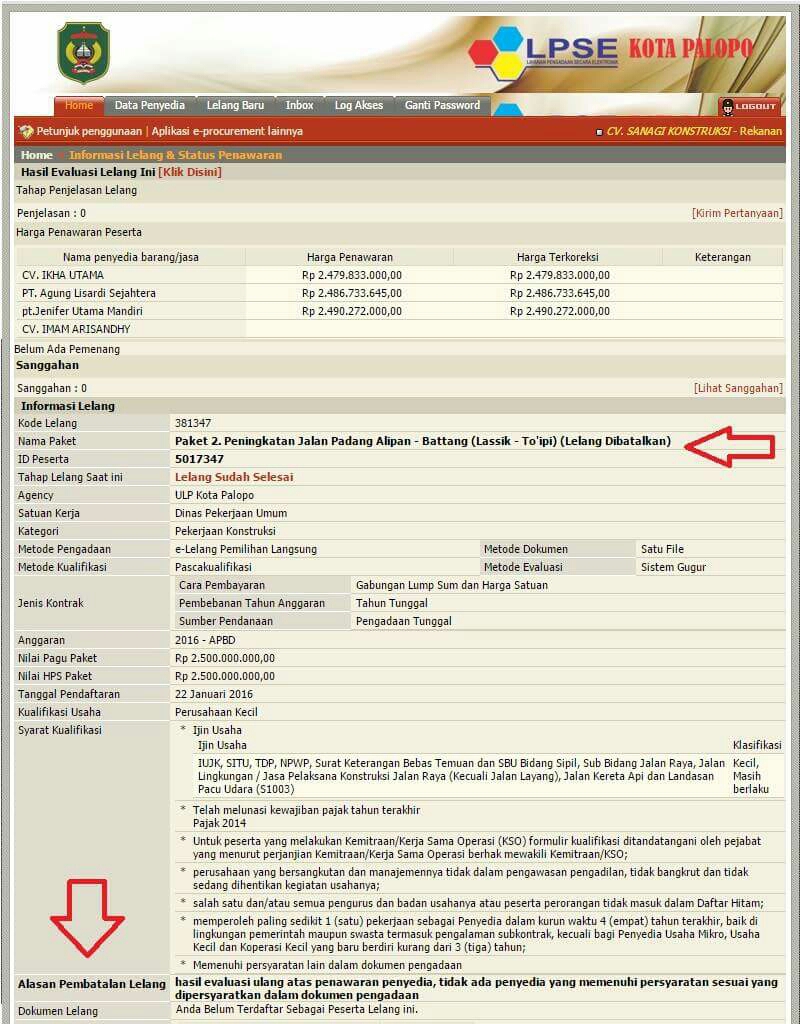Image resolution: width=800 pixels, height=1024 pixels.
Task: Open the Petunjuk penggunaan link
Action: pos(90,131)
